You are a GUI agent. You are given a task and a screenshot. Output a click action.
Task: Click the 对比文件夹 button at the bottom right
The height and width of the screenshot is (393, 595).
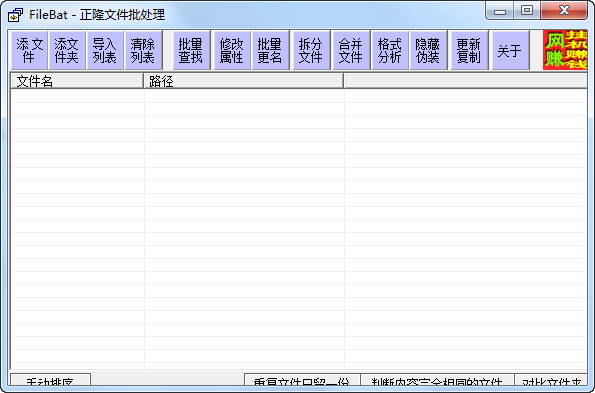click(551, 380)
